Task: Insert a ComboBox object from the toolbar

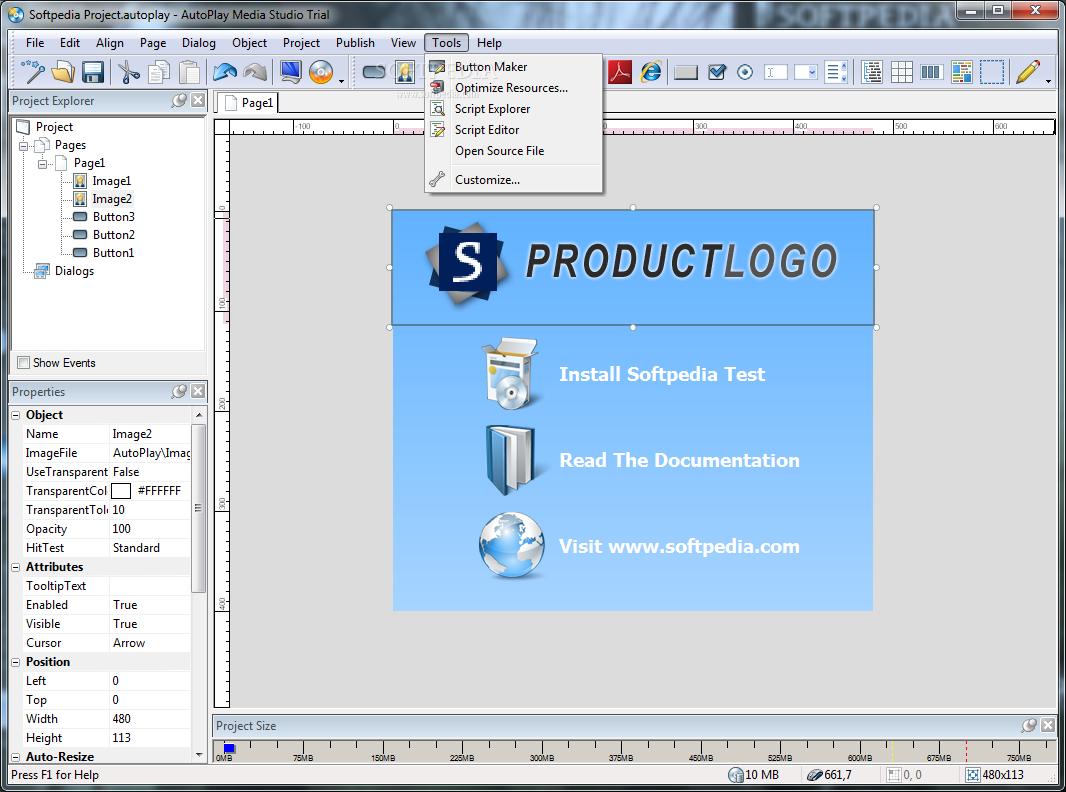Action: pyautogui.click(x=806, y=72)
